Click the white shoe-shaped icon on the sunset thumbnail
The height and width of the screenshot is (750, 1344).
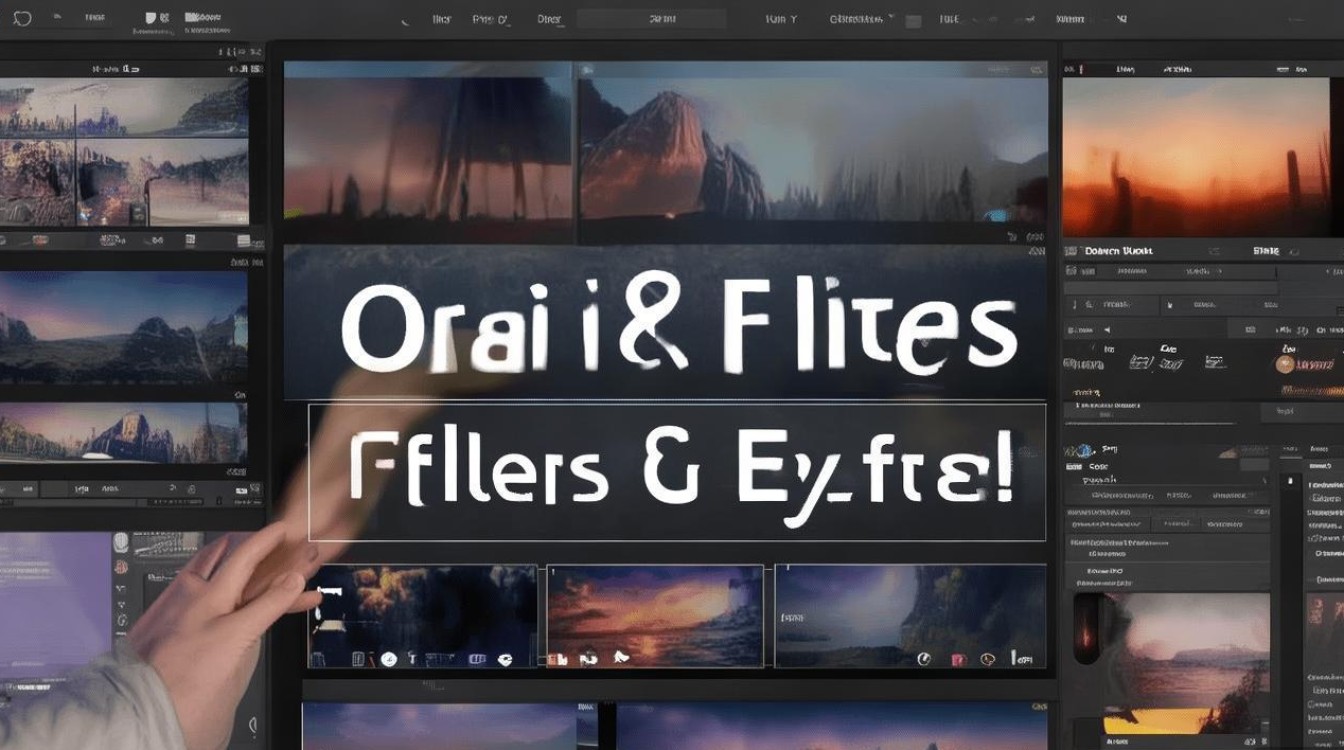point(621,658)
